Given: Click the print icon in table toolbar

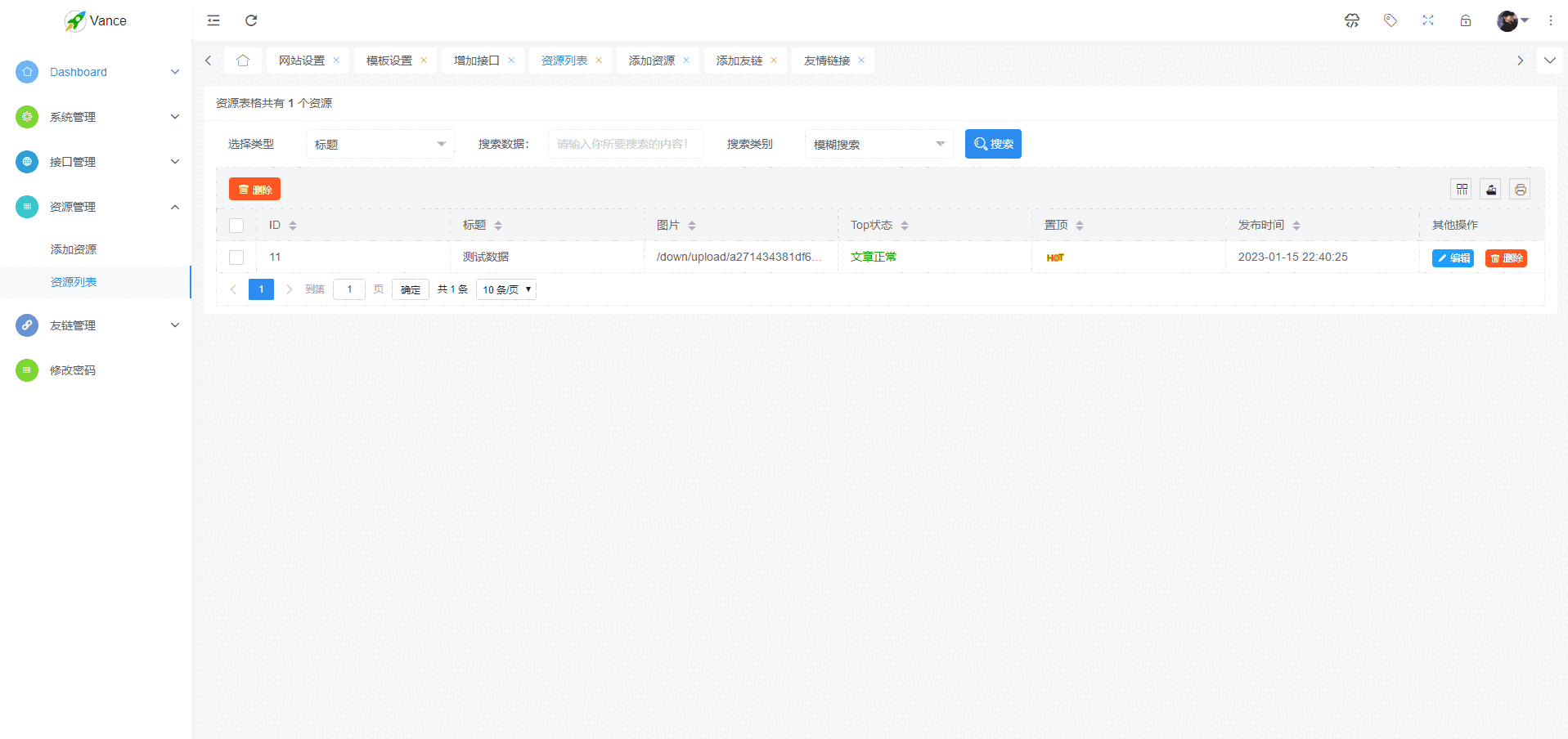Looking at the screenshot, I should 1520,190.
